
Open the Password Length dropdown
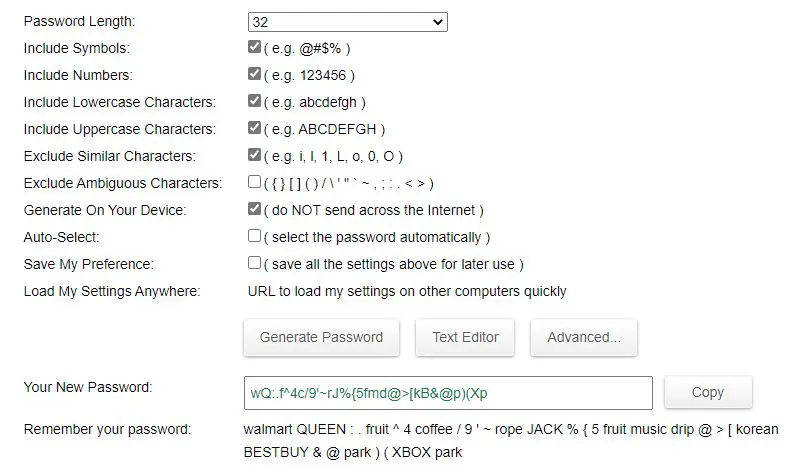pos(347,22)
